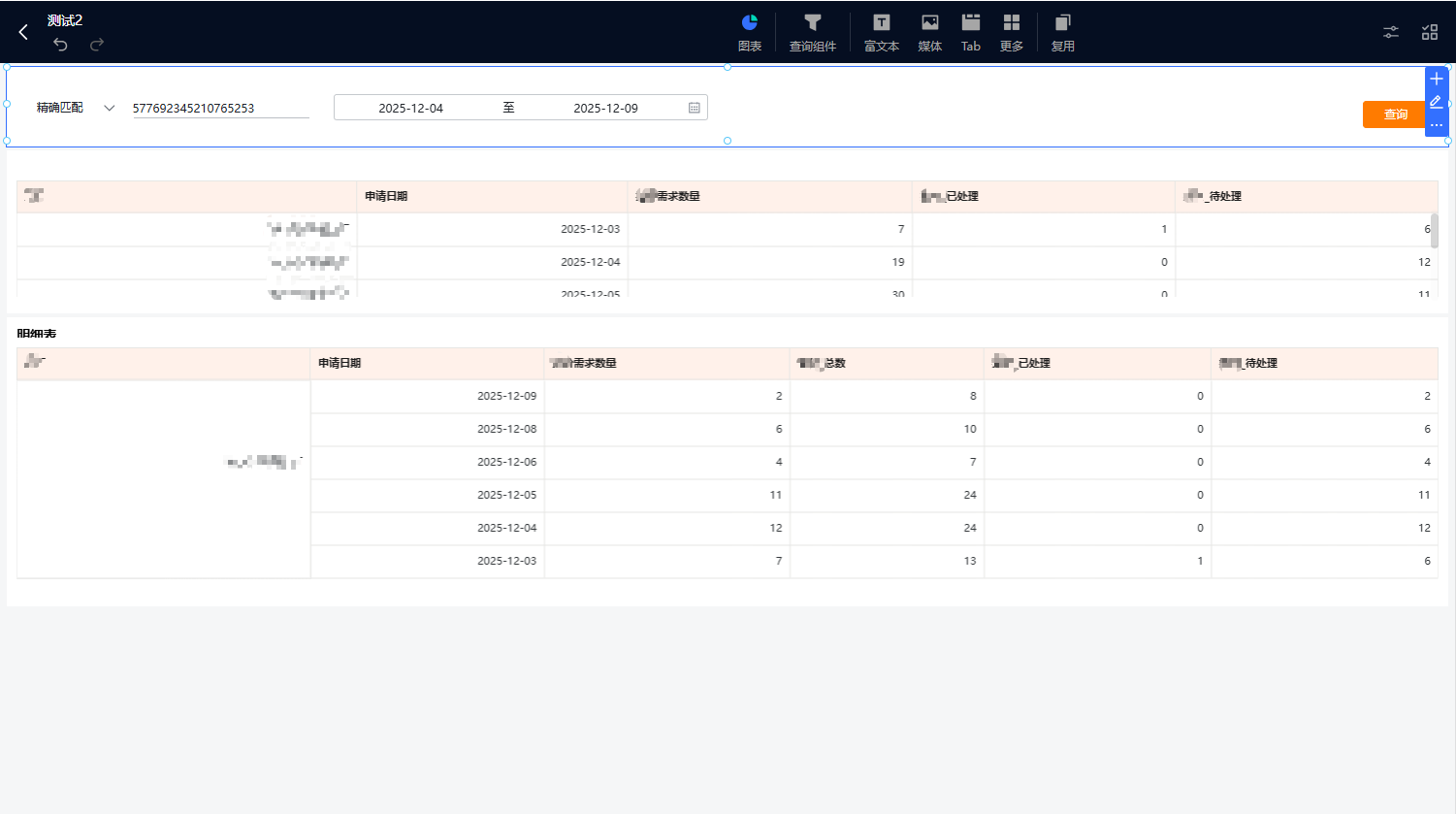
Task: Select the start date 2025-12-04 field
Action: click(411, 108)
